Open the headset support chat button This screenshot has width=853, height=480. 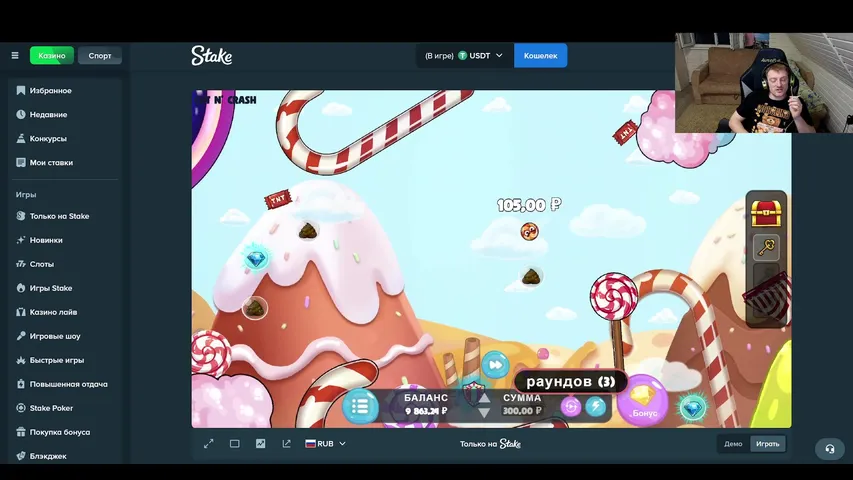(829, 449)
